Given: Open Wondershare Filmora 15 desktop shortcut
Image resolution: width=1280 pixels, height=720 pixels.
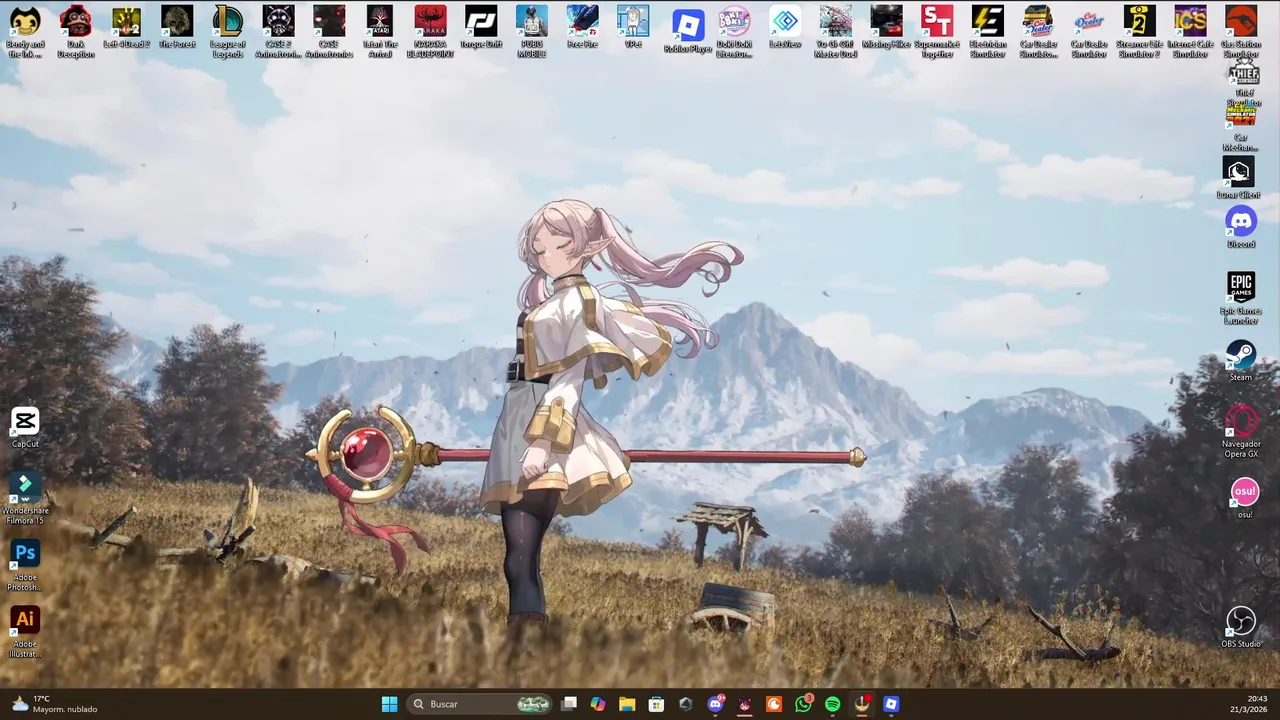Looking at the screenshot, I should tap(25, 498).
